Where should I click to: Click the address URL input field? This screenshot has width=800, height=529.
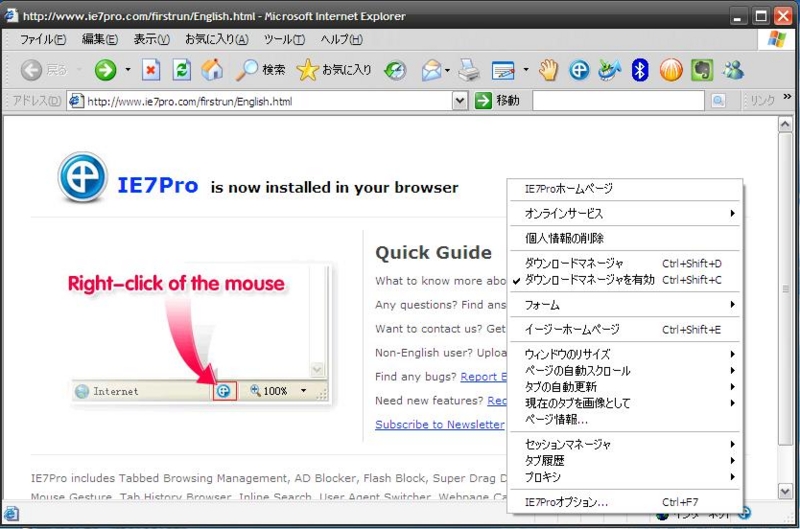(x=268, y=101)
